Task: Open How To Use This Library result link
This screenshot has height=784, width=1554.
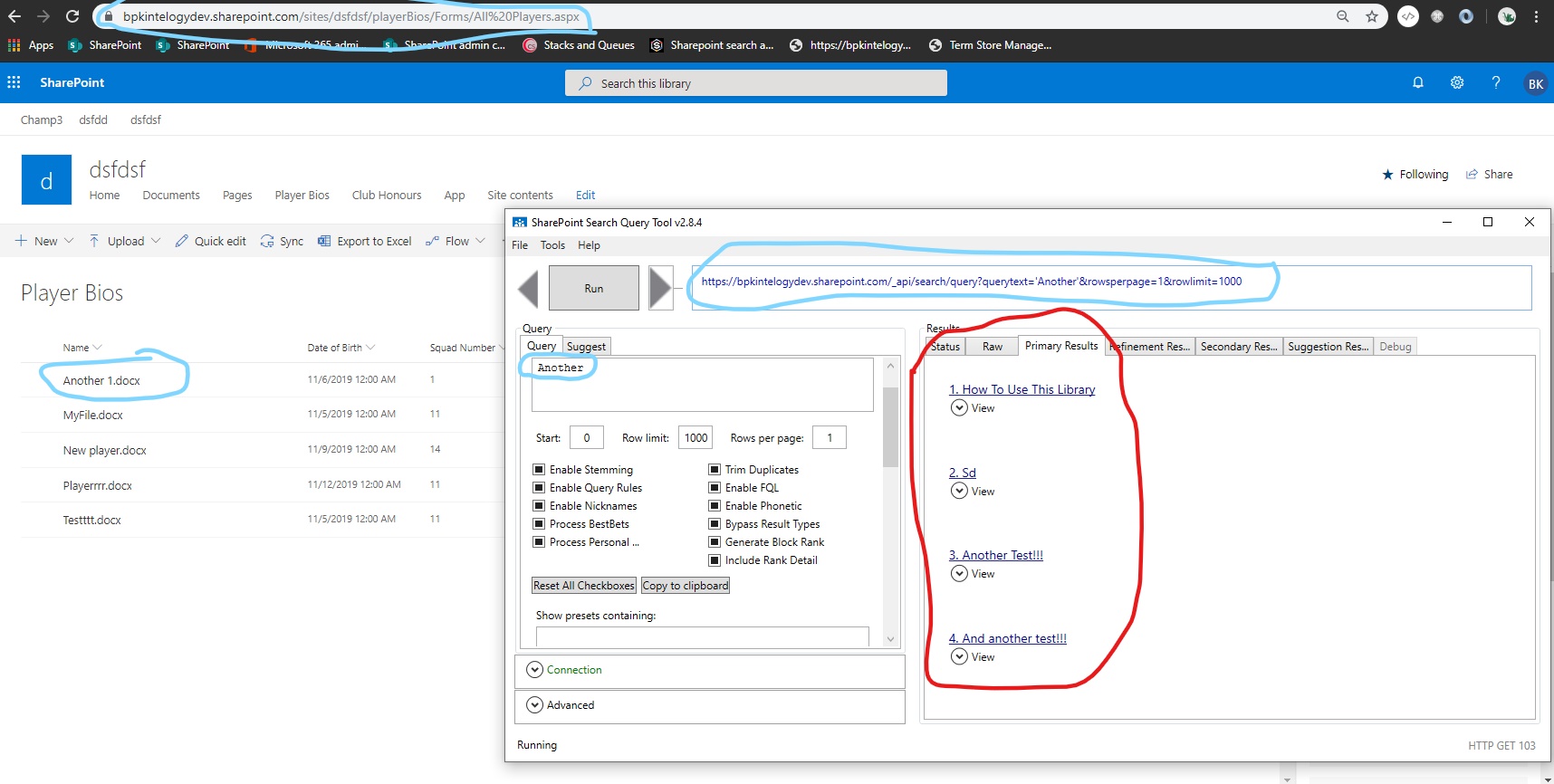Action: pos(1022,389)
